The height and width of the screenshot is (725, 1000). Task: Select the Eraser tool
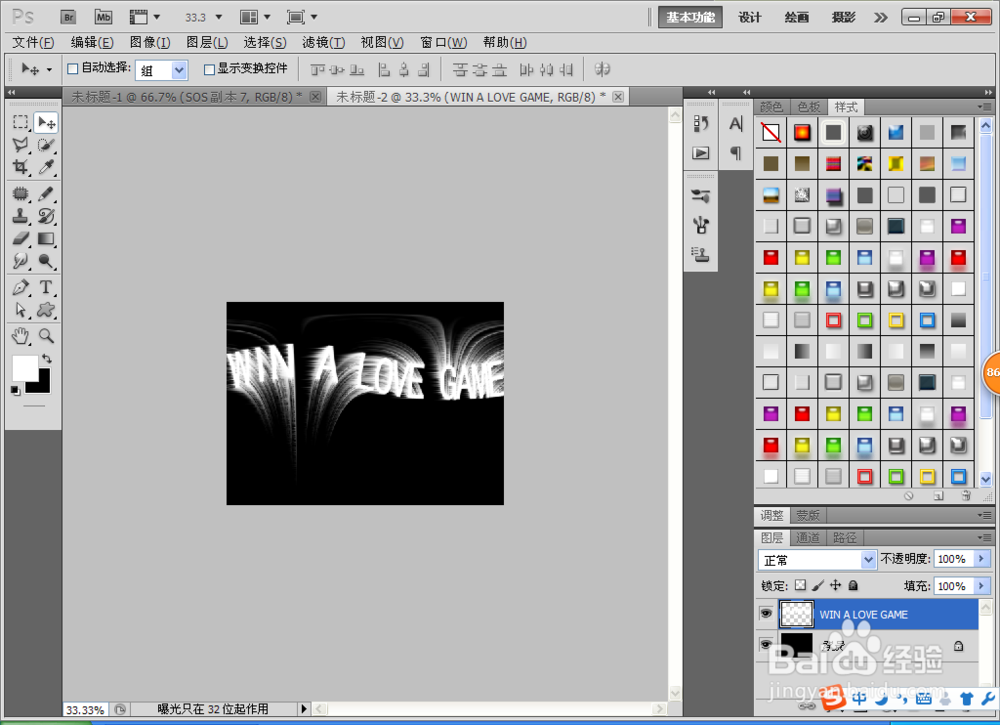click(x=21, y=238)
